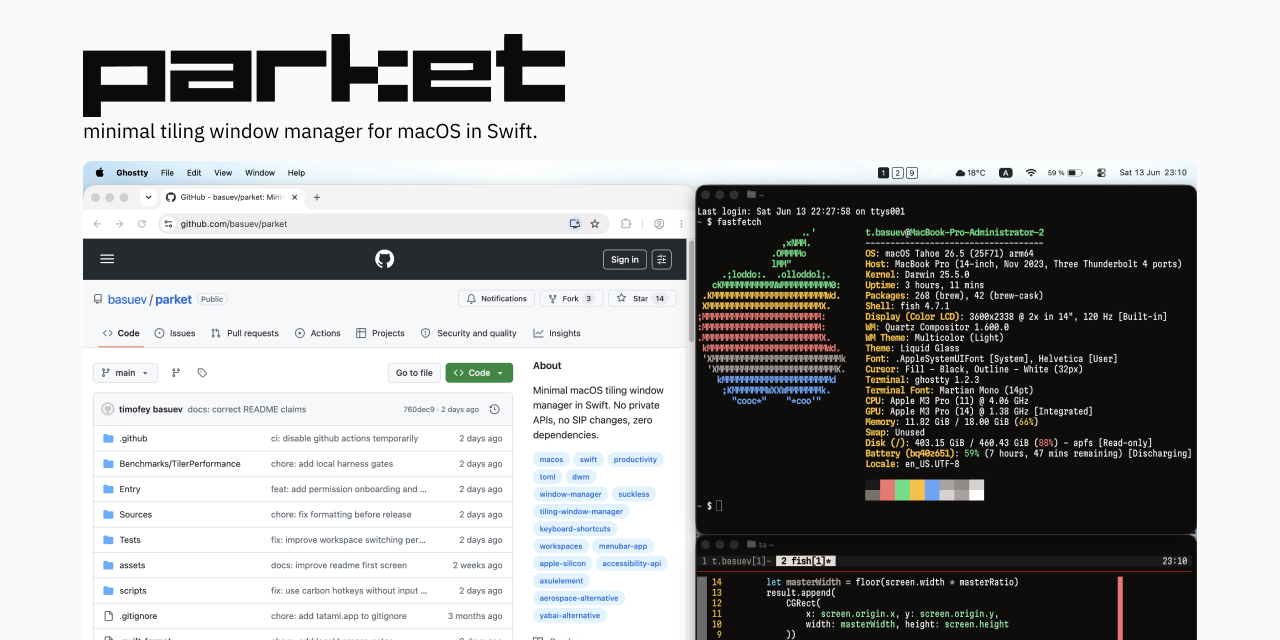
Task: Switch to the Pull requests tab
Action: point(245,333)
